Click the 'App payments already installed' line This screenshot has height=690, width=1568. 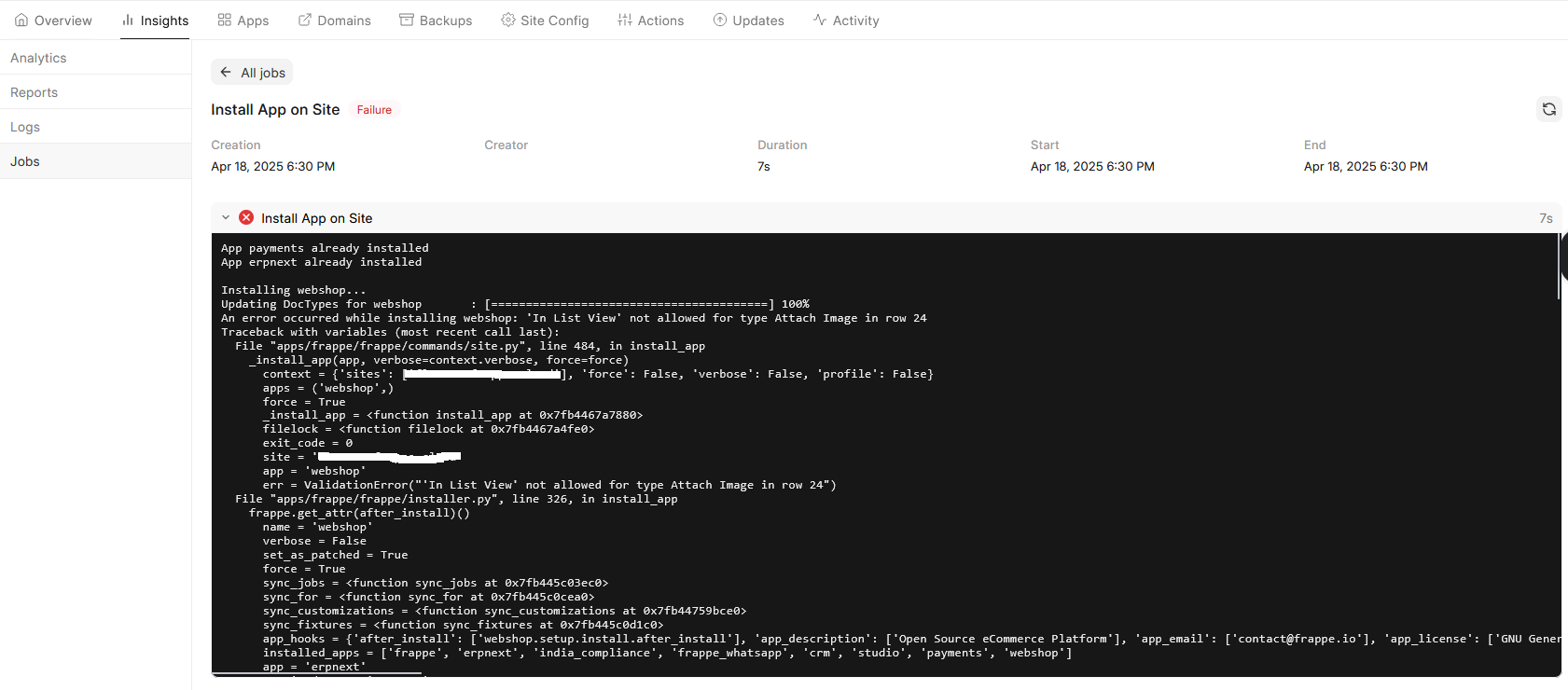(325, 248)
